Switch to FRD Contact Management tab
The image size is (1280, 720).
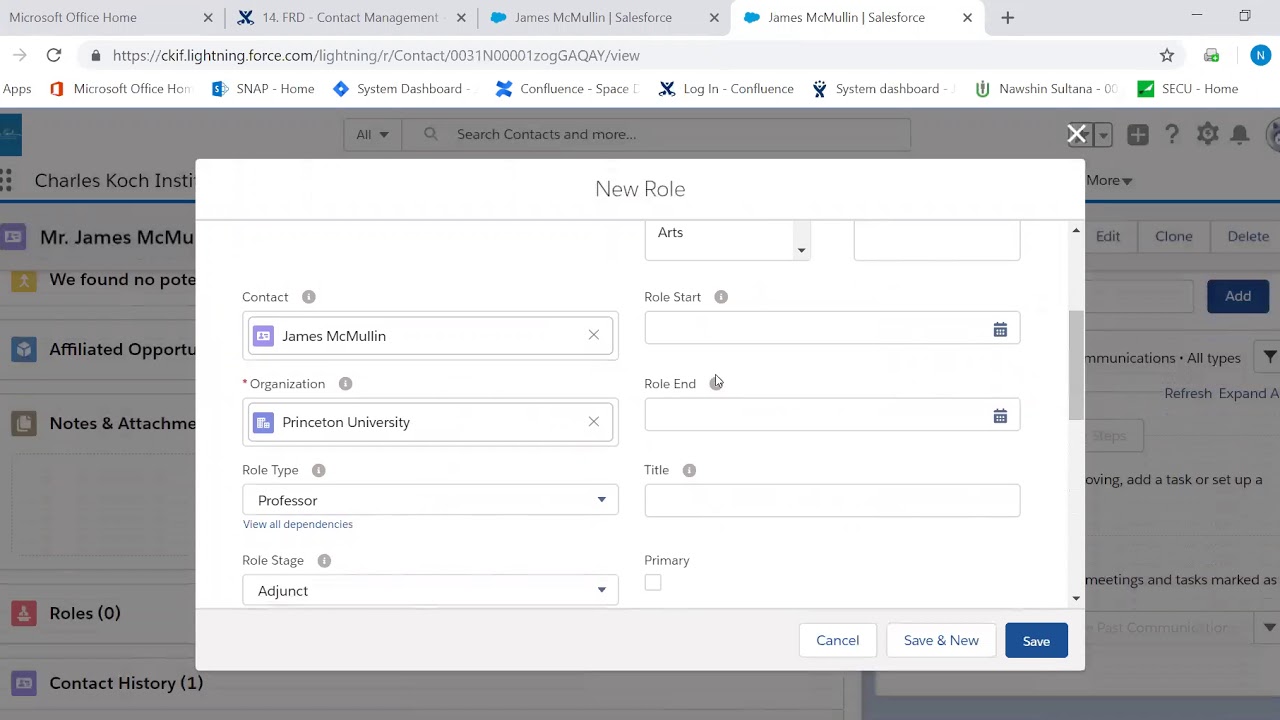tap(350, 17)
